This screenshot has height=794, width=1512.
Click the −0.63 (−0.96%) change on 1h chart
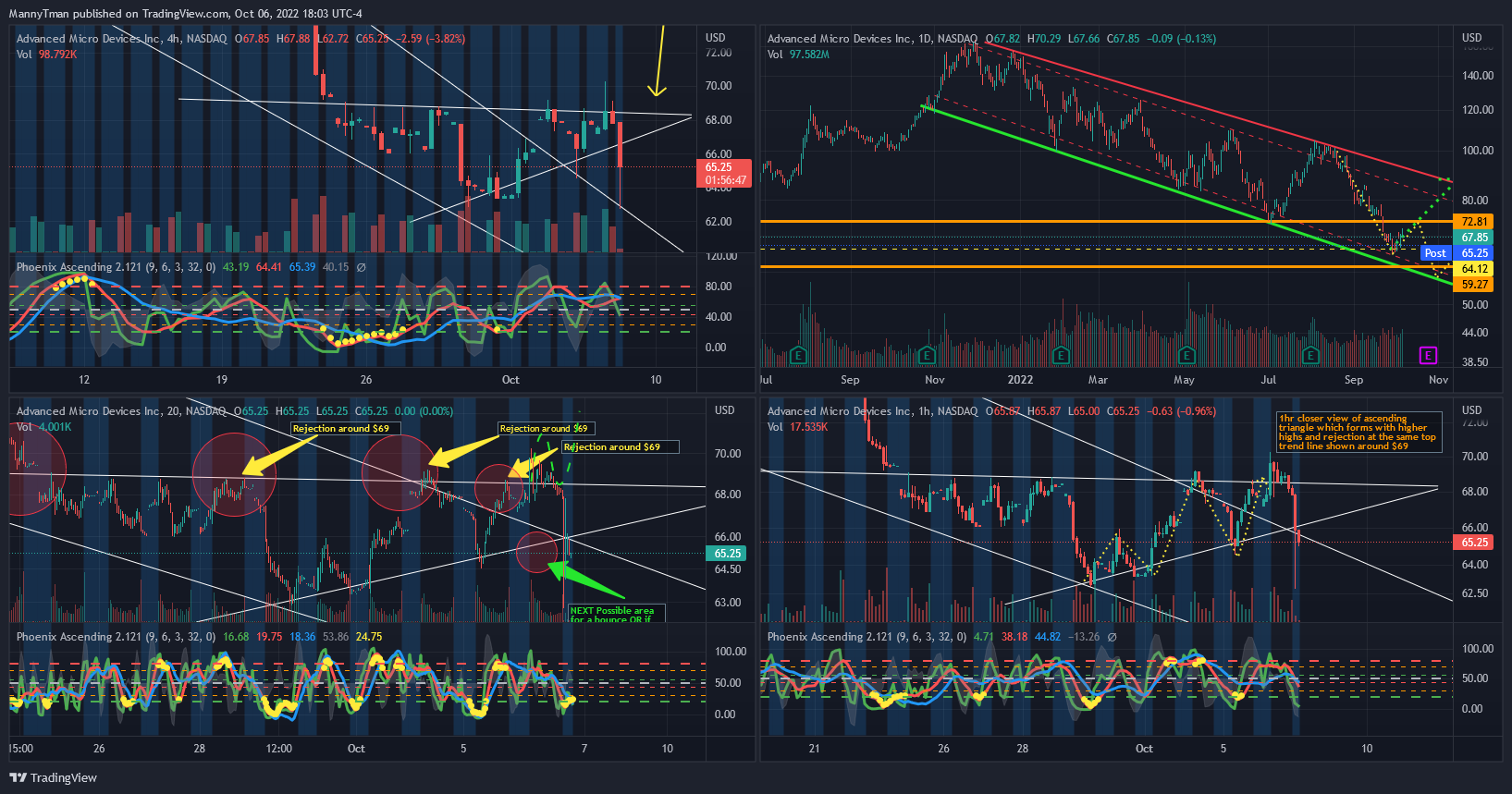pyautogui.click(x=1181, y=411)
